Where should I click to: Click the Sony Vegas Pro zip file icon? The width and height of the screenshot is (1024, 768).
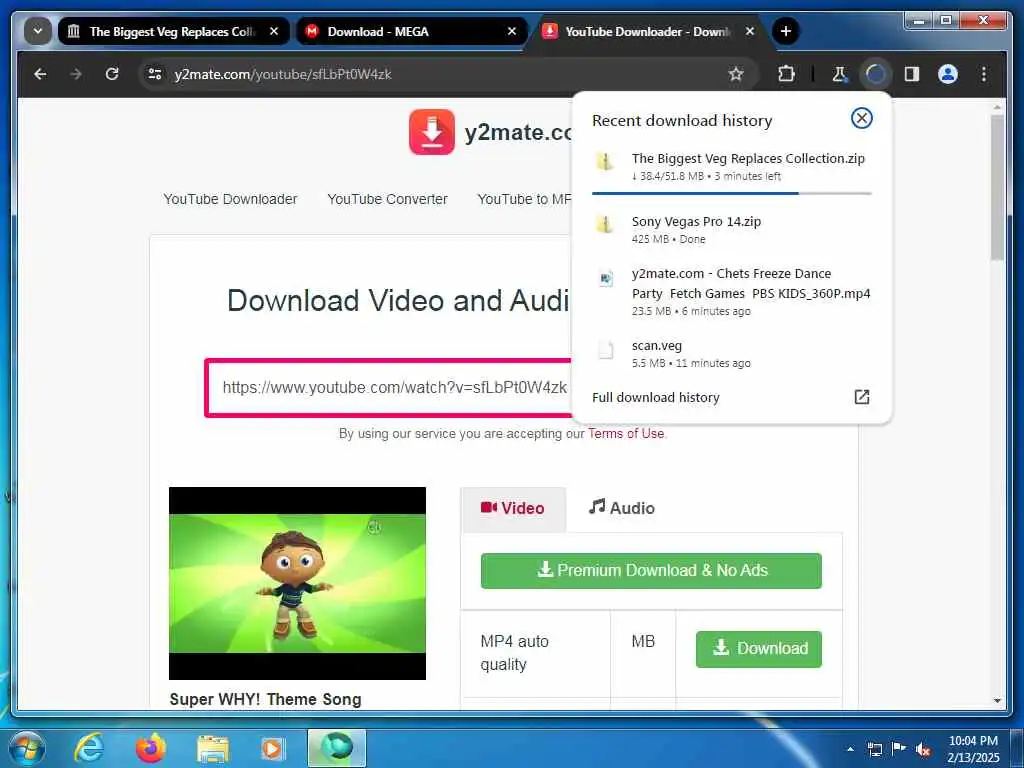pos(605,223)
